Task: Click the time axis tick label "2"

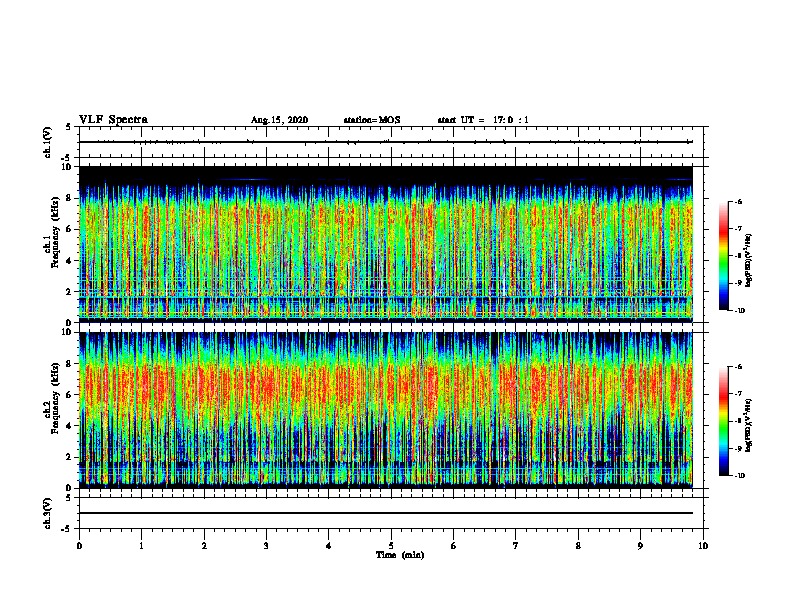Action: pos(204,546)
